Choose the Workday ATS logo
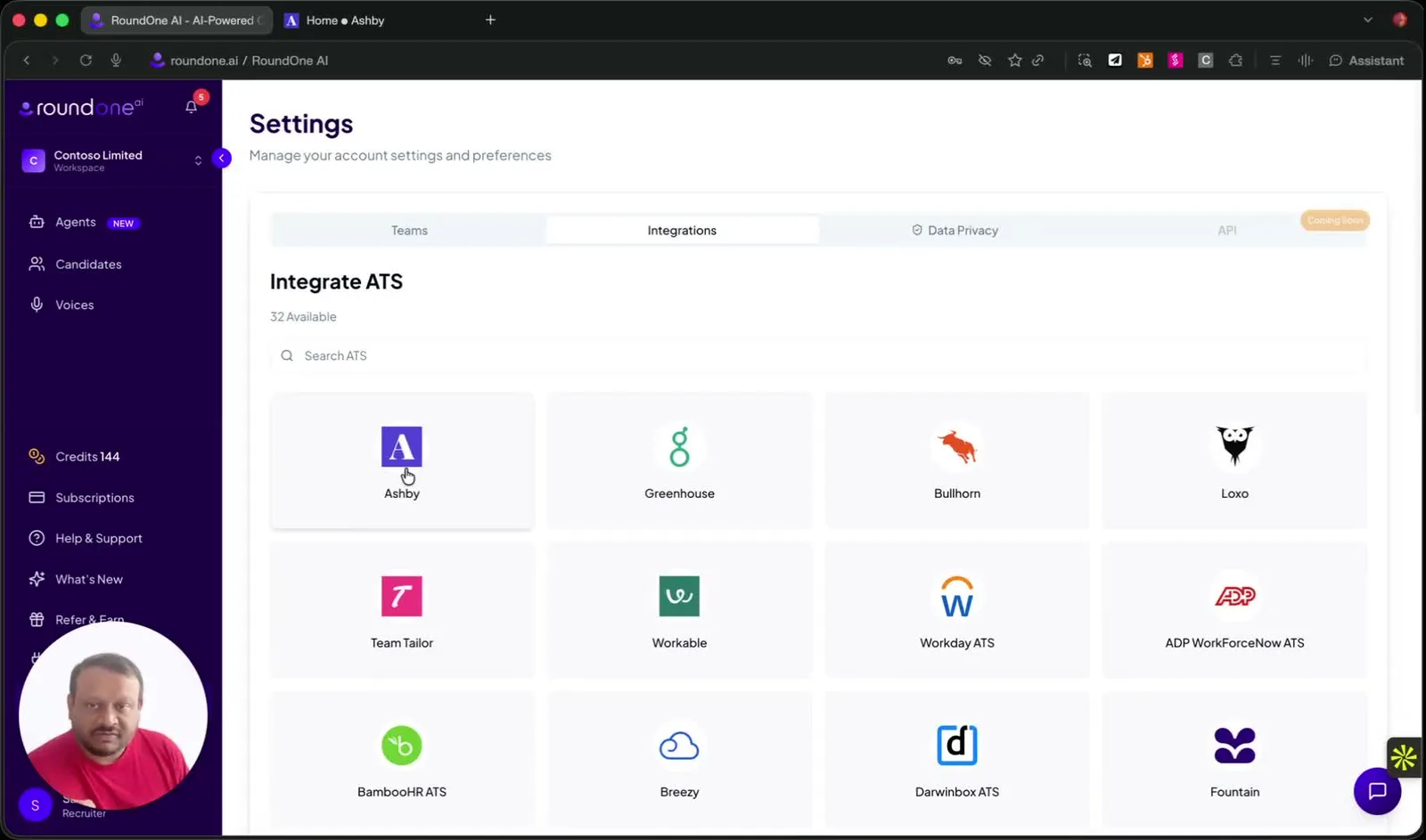 coord(957,596)
